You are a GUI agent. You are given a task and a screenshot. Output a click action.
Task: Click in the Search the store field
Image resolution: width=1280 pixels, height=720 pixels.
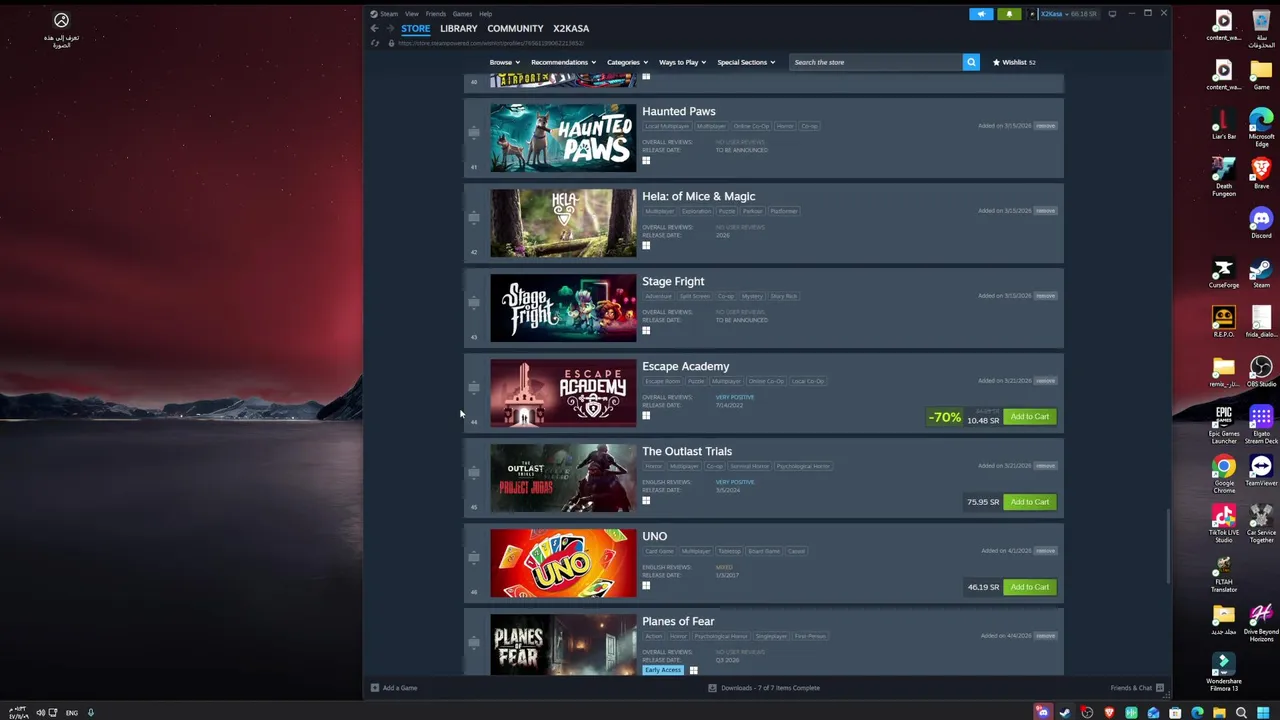pyautogui.click(x=875, y=62)
